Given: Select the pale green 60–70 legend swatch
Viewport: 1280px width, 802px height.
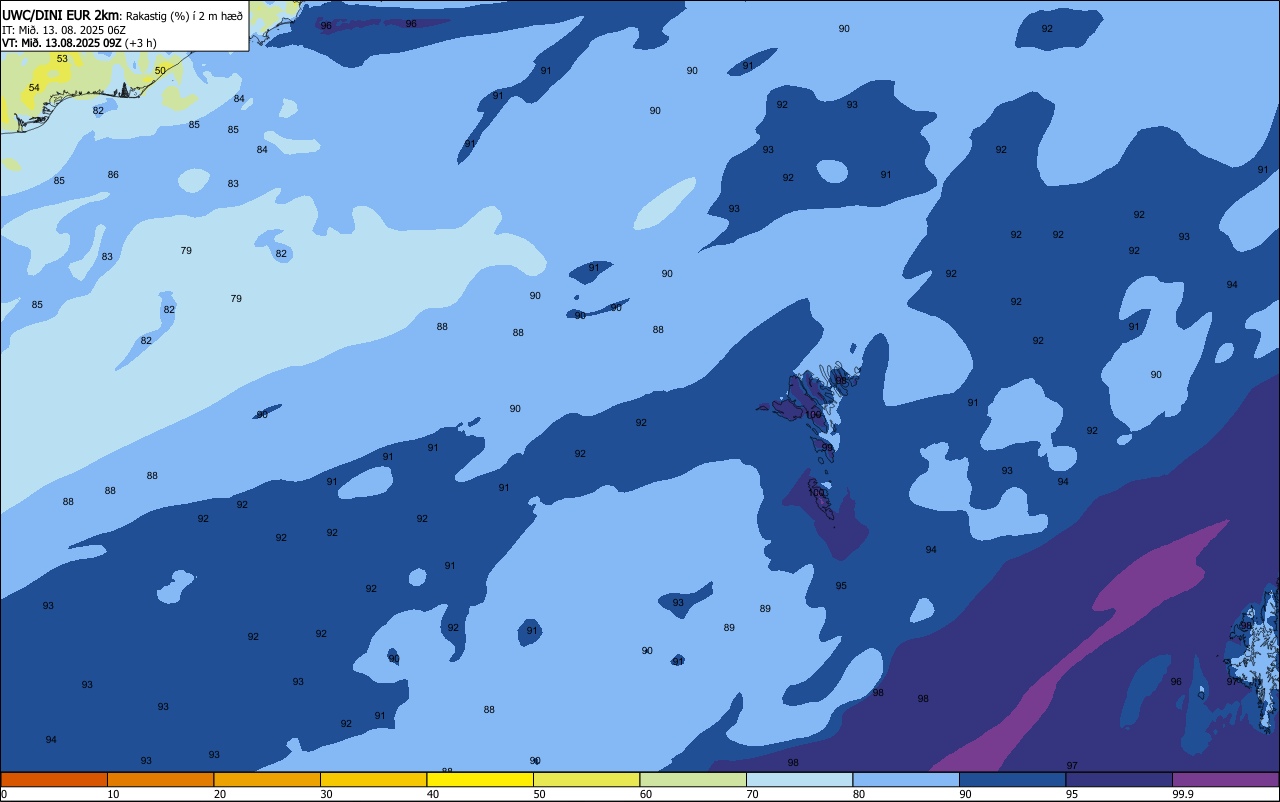Looking at the screenshot, I should 693,779.
